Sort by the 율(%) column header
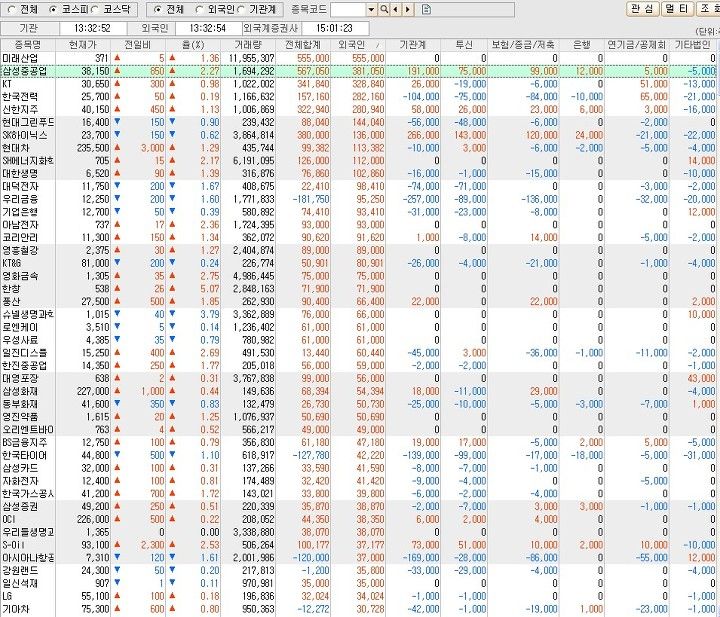The width and height of the screenshot is (720, 617). (193, 45)
